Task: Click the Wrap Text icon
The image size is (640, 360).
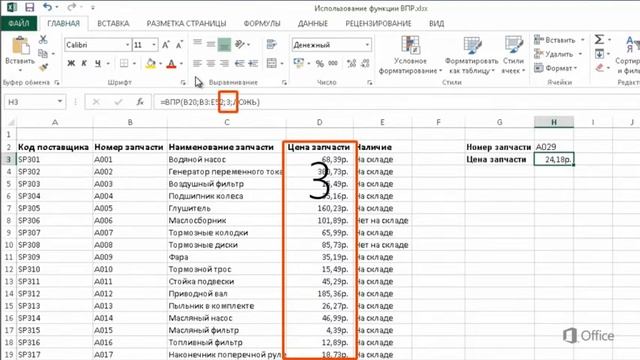Action: pyautogui.click(x=271, y=44)
